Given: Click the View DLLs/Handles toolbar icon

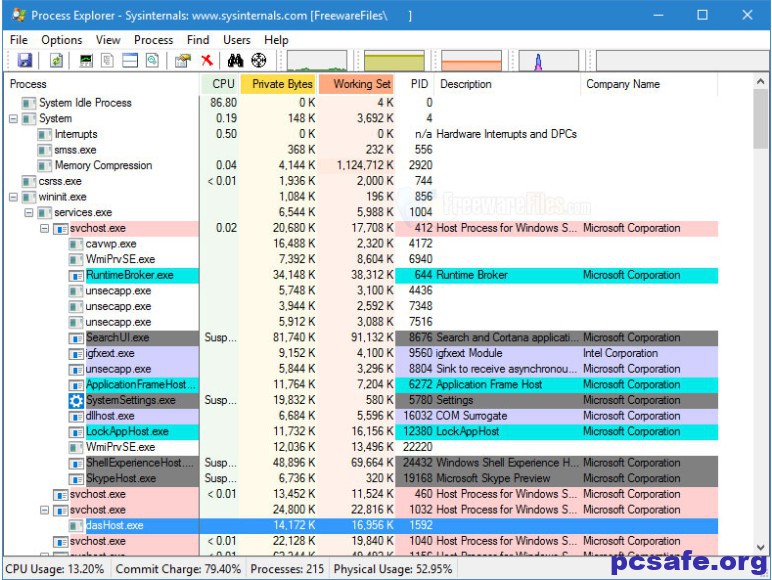Looking at the screenshot, I should click(x=152, y=61).
